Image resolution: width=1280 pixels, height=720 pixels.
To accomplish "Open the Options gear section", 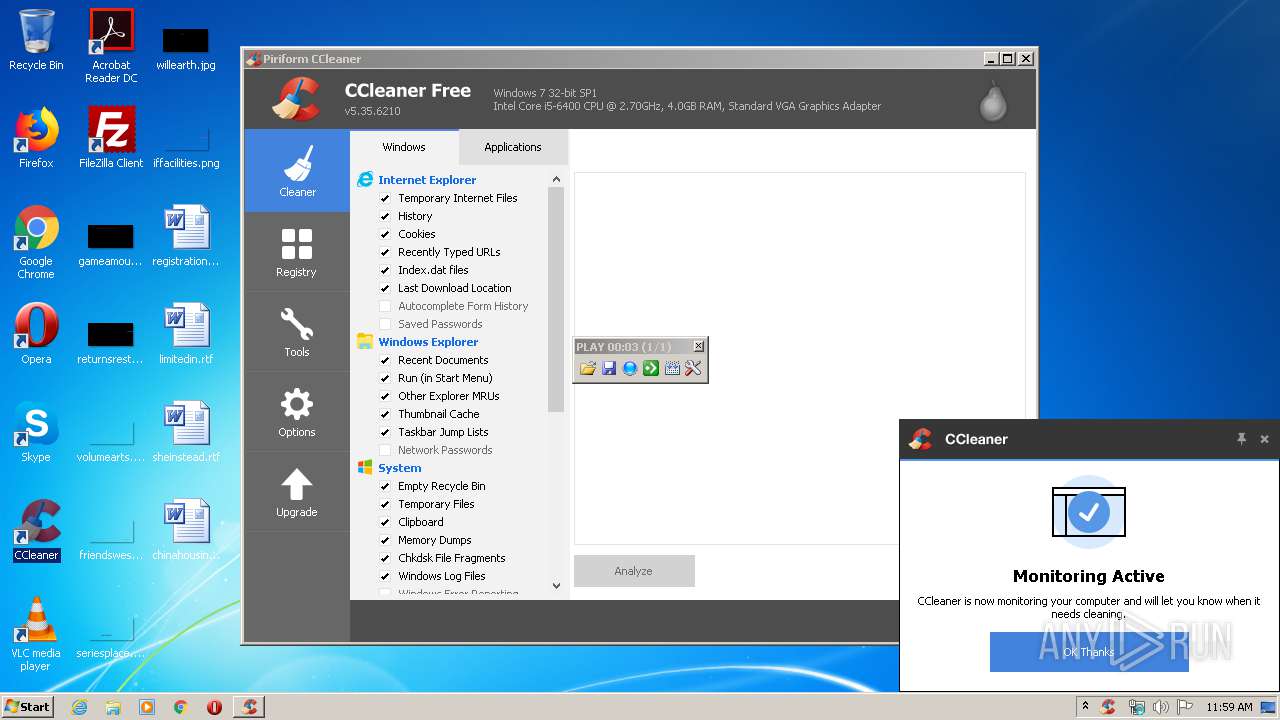I will (x=297, y=411).
